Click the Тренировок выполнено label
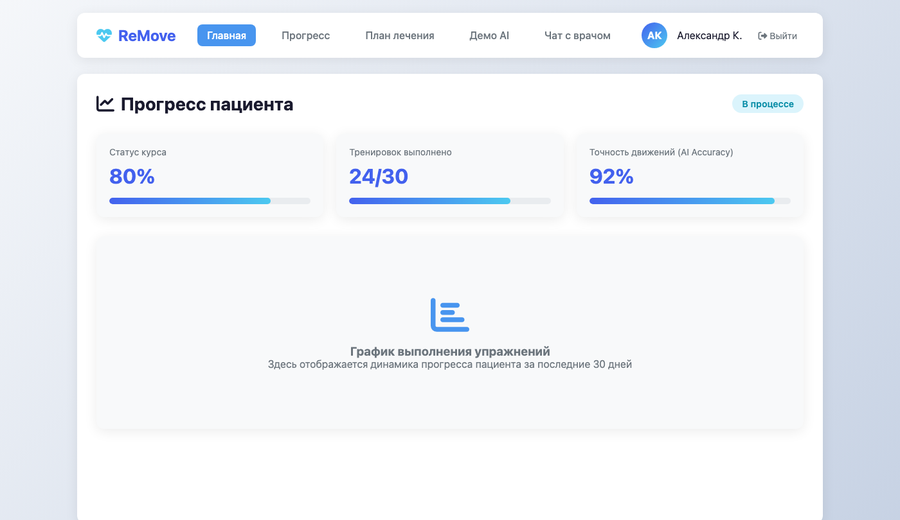 click(x=401, y=152)
